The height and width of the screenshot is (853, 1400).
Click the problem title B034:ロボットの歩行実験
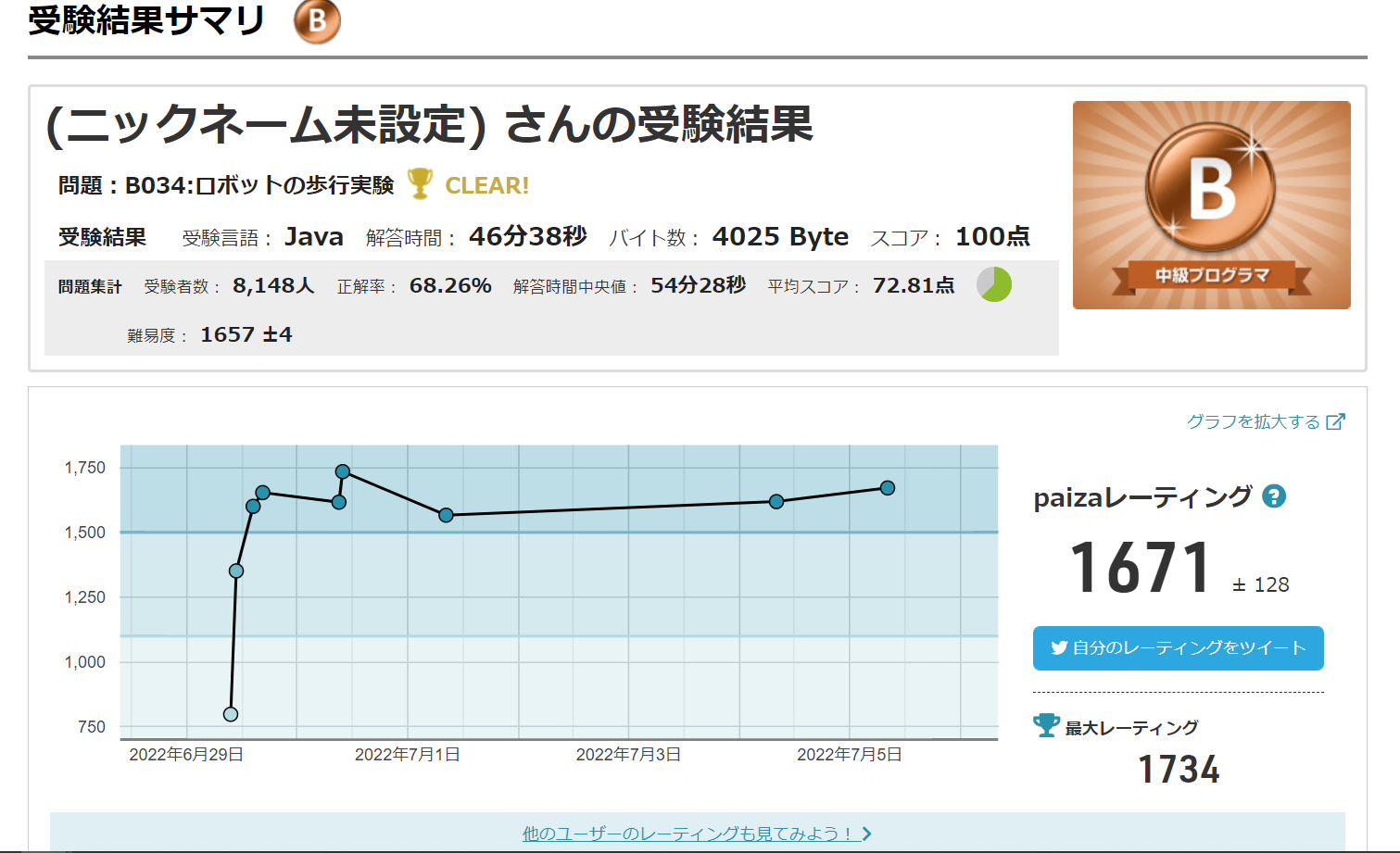point(259,185)
